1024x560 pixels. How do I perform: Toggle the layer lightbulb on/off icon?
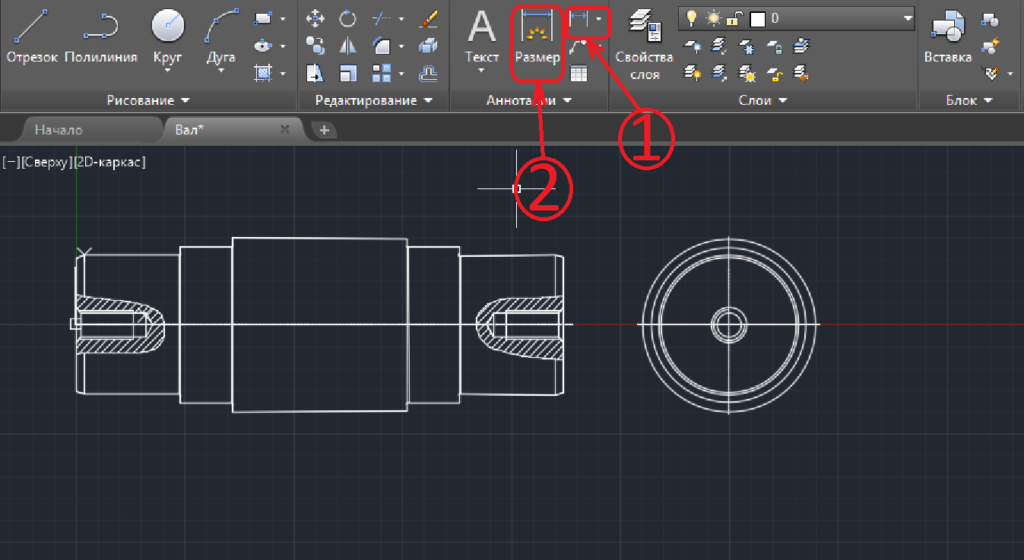[690, 18]
